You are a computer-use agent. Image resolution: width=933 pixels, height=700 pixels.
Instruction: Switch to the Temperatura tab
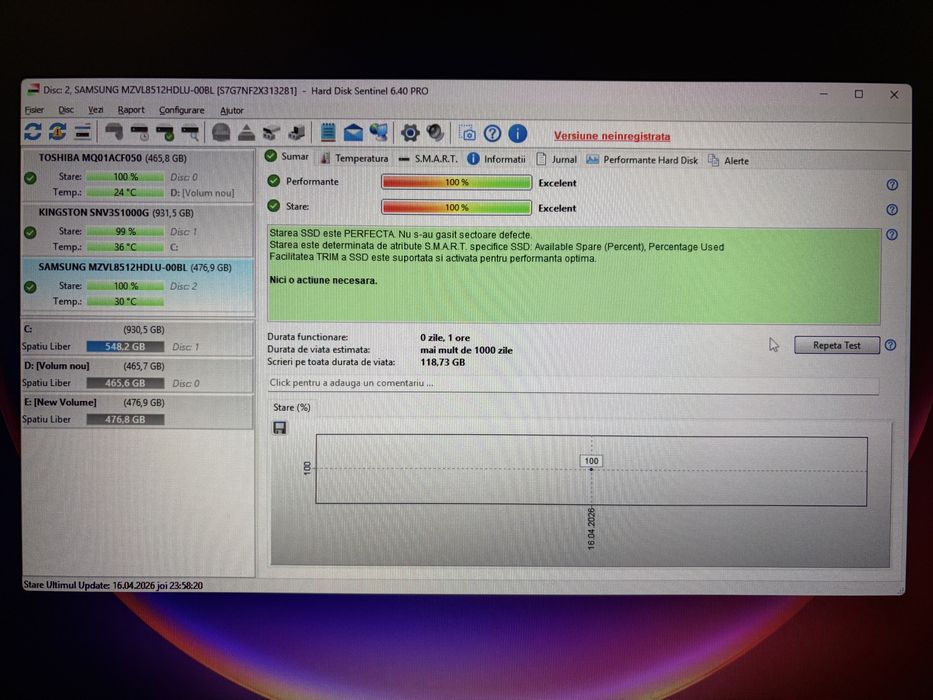click(x=354, y=158)
